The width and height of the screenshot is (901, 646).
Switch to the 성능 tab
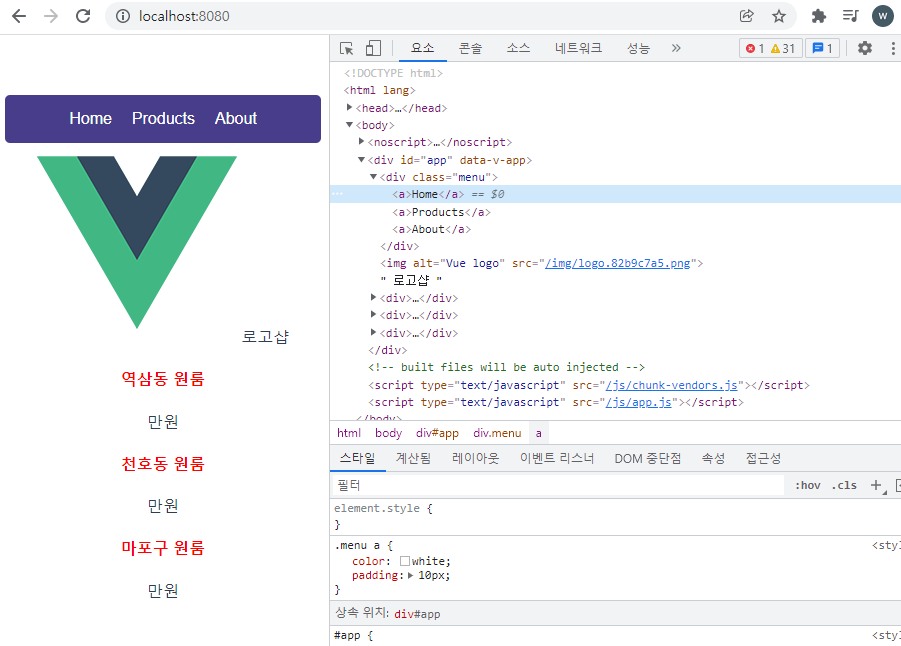click(x=638, y=48)
